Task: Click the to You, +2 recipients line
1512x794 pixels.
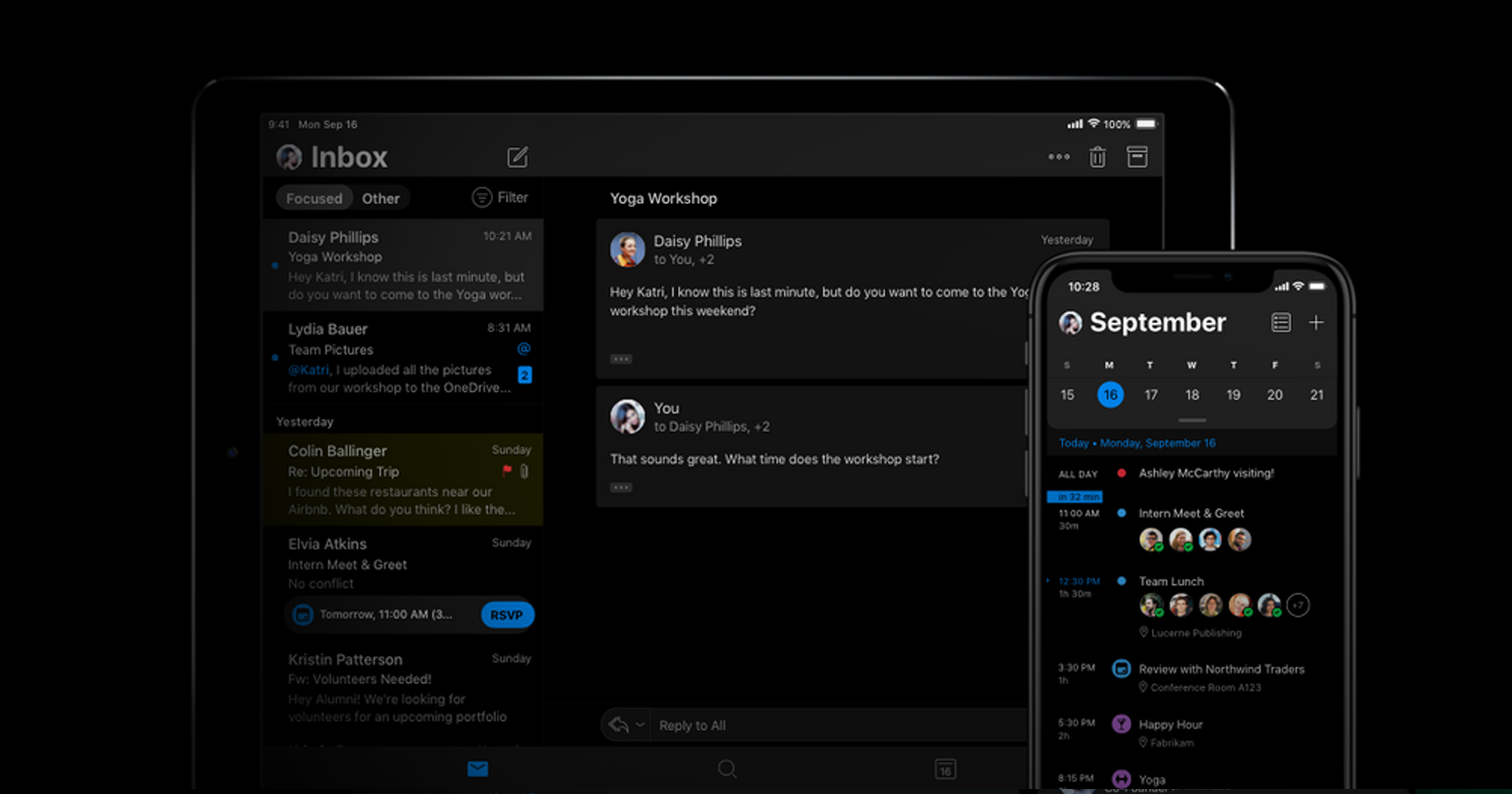Action: pyautogui.click(x=684, y=260)
